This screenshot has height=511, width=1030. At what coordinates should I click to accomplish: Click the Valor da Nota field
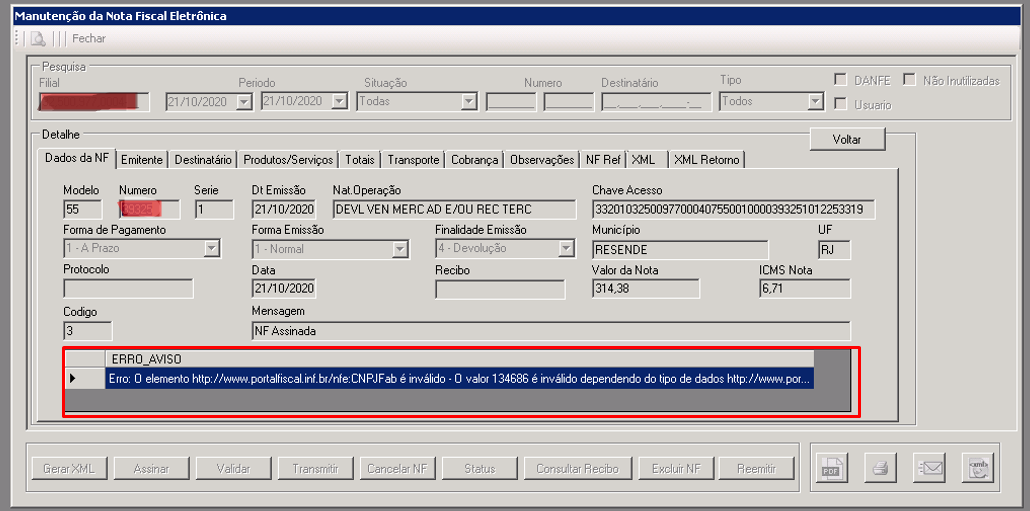pyautogui.click(x=646, y=288)
